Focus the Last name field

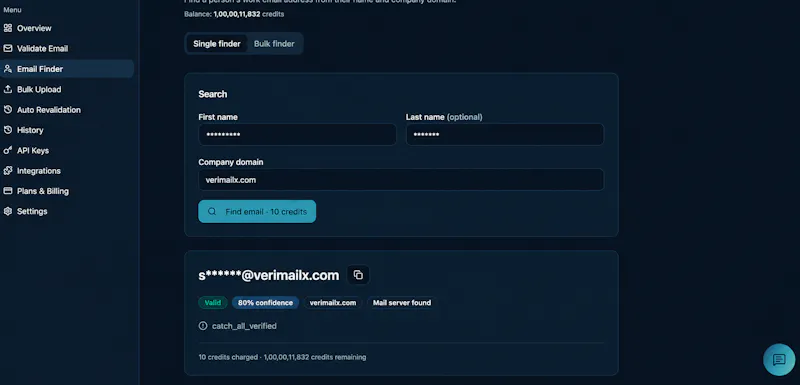point(505,135)
